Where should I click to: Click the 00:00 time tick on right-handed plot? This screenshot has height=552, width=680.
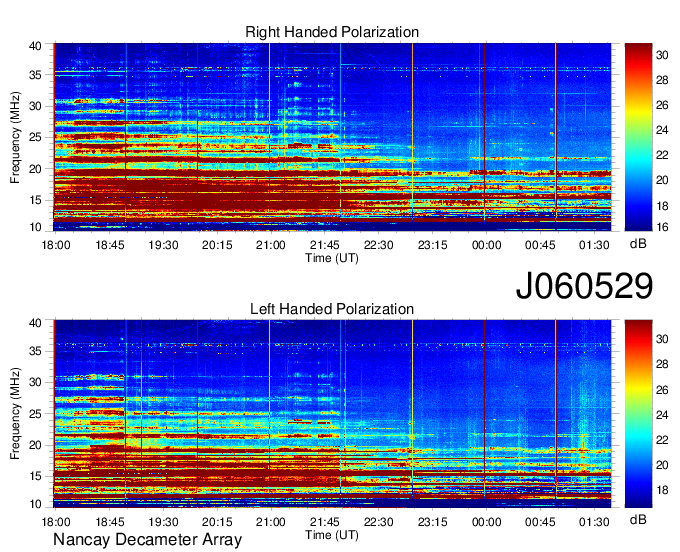tap(486, 245)
